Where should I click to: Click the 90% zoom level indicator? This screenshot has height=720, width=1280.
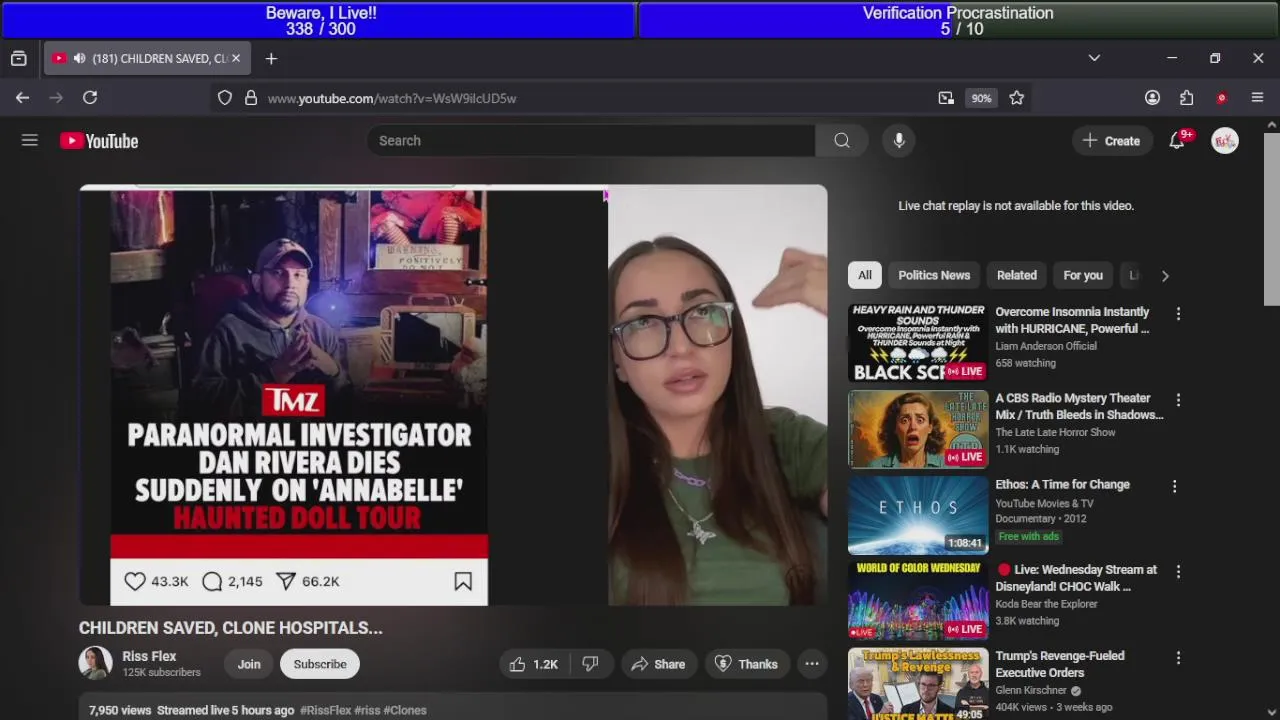click(x=981, y=98)
